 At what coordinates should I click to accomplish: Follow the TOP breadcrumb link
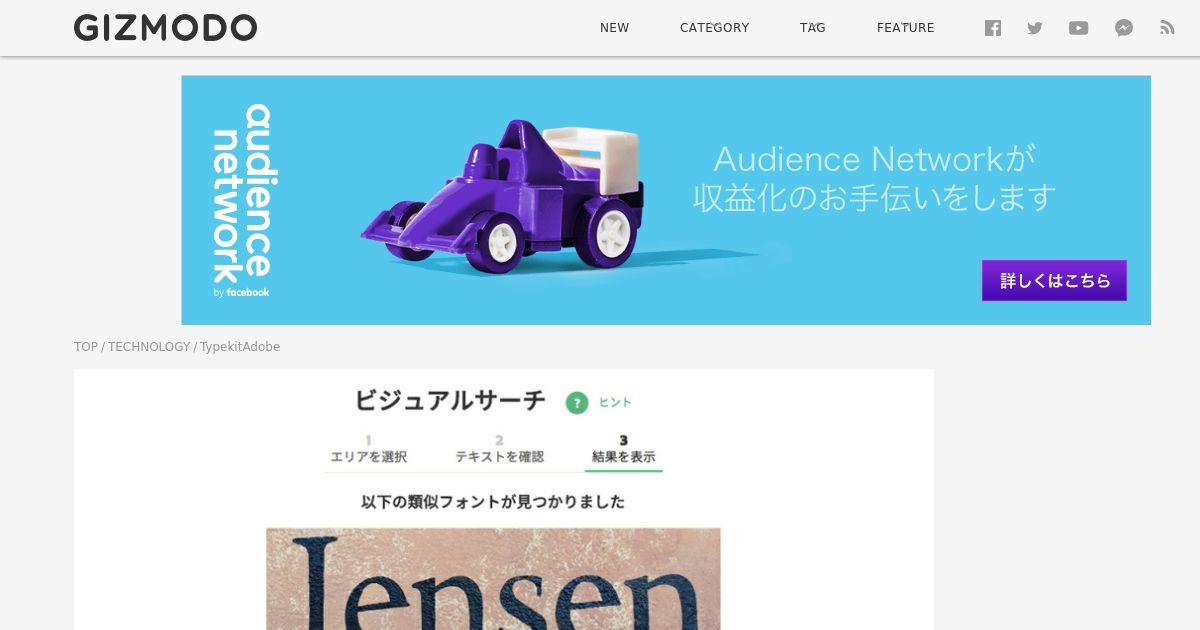pyautogui.click(x=86, y=347)
